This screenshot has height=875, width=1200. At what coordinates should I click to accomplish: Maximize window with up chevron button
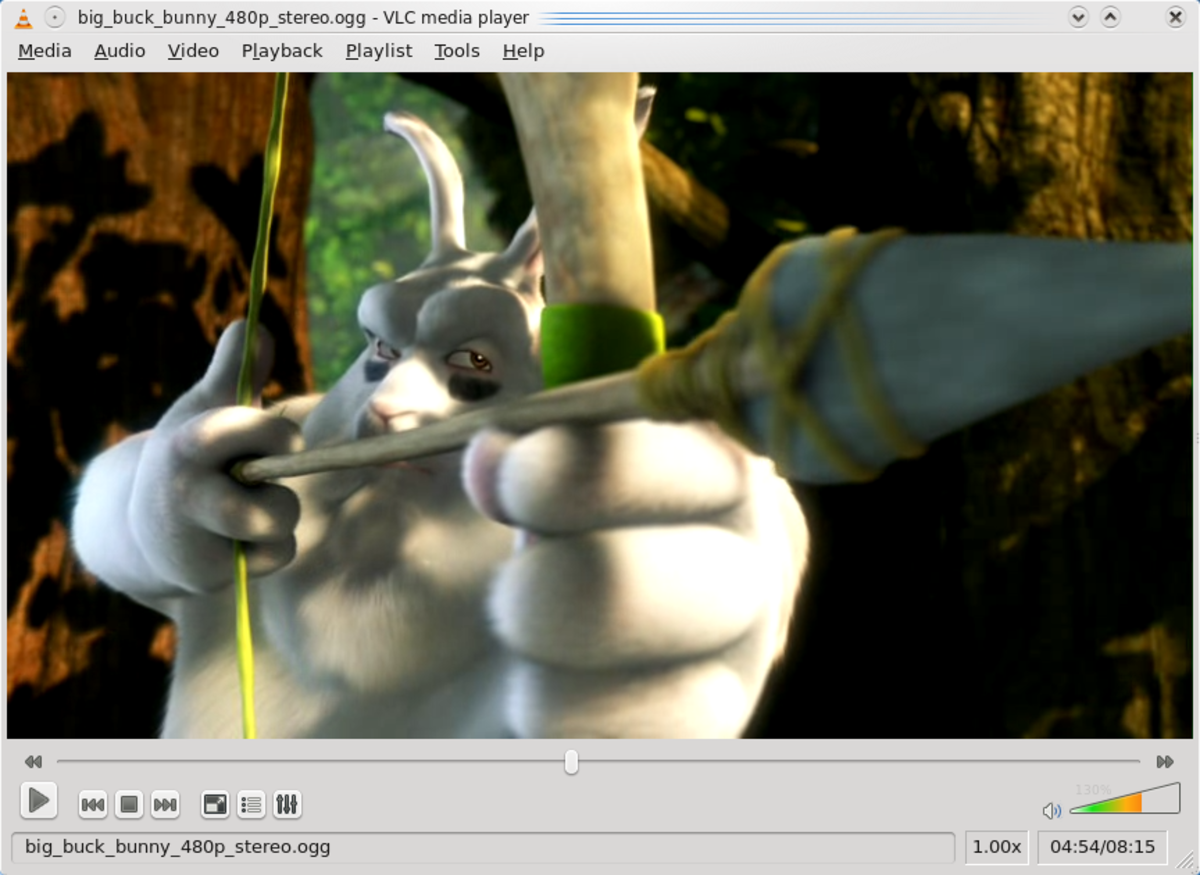pos(1110,17)
